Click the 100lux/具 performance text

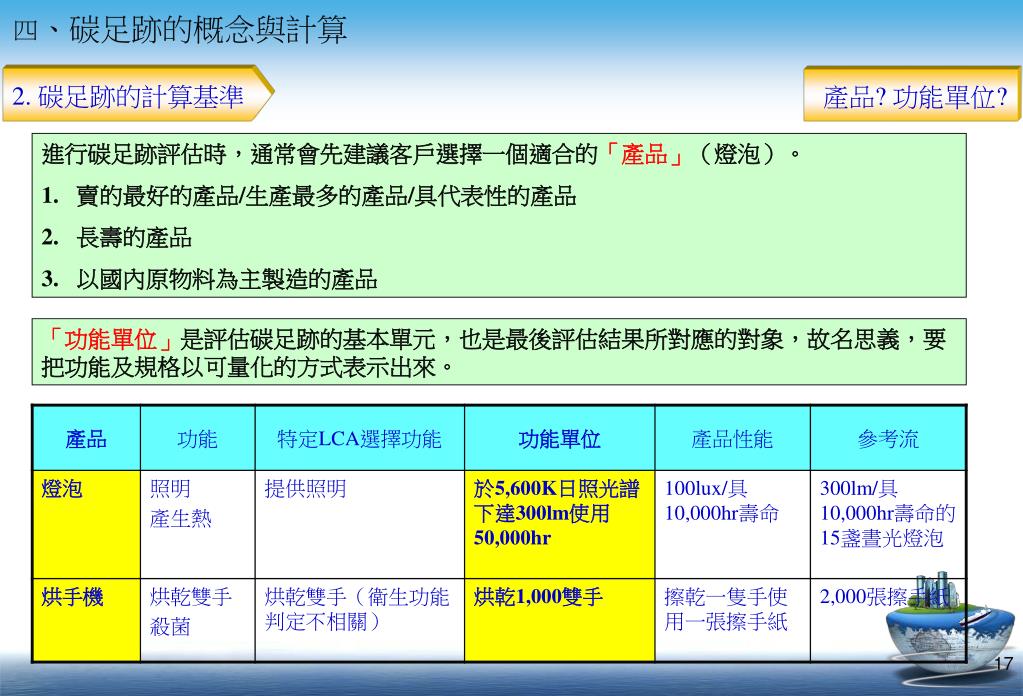[x=706, y=489]
